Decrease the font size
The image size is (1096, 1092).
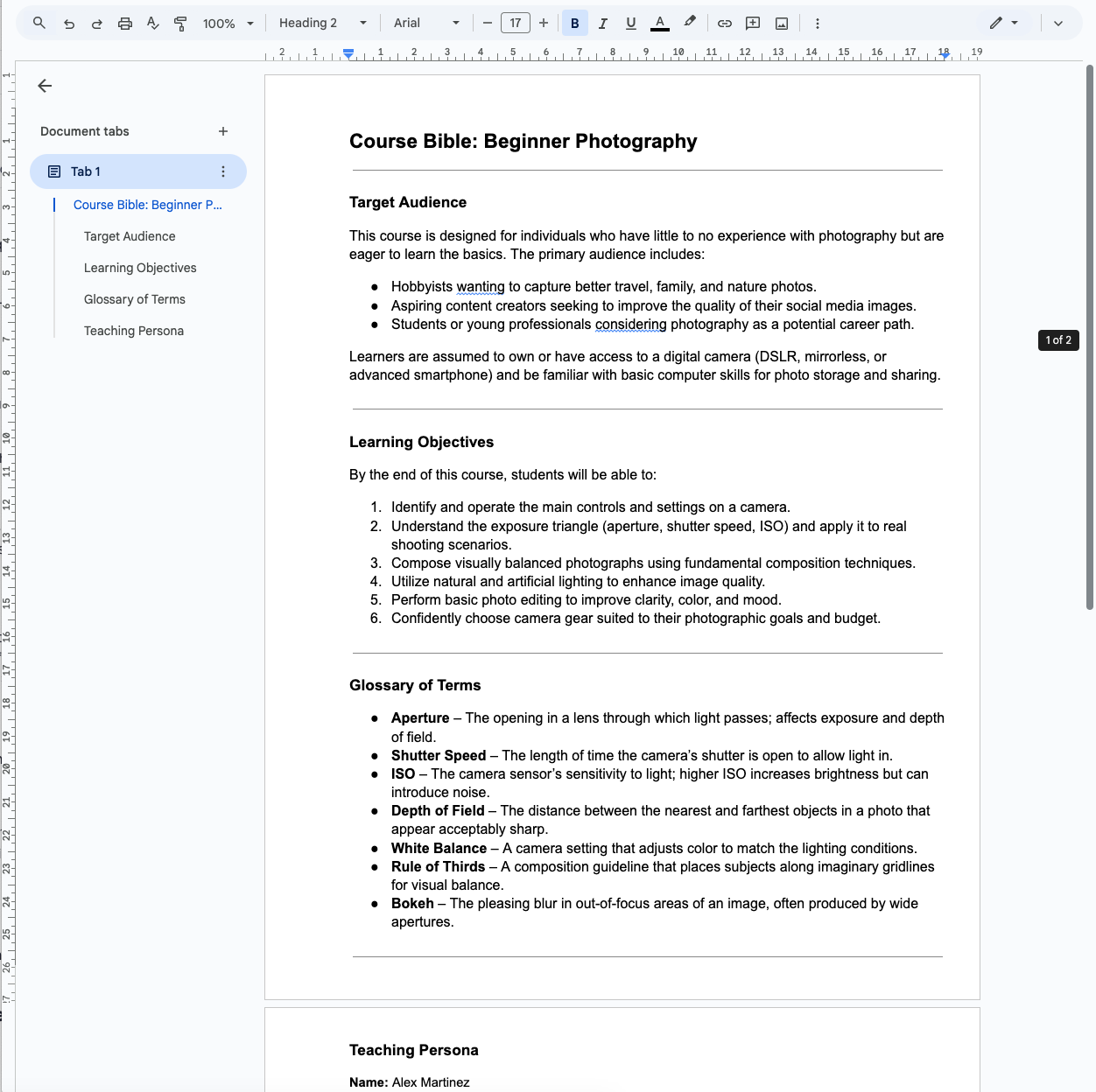tap(488, 24)
